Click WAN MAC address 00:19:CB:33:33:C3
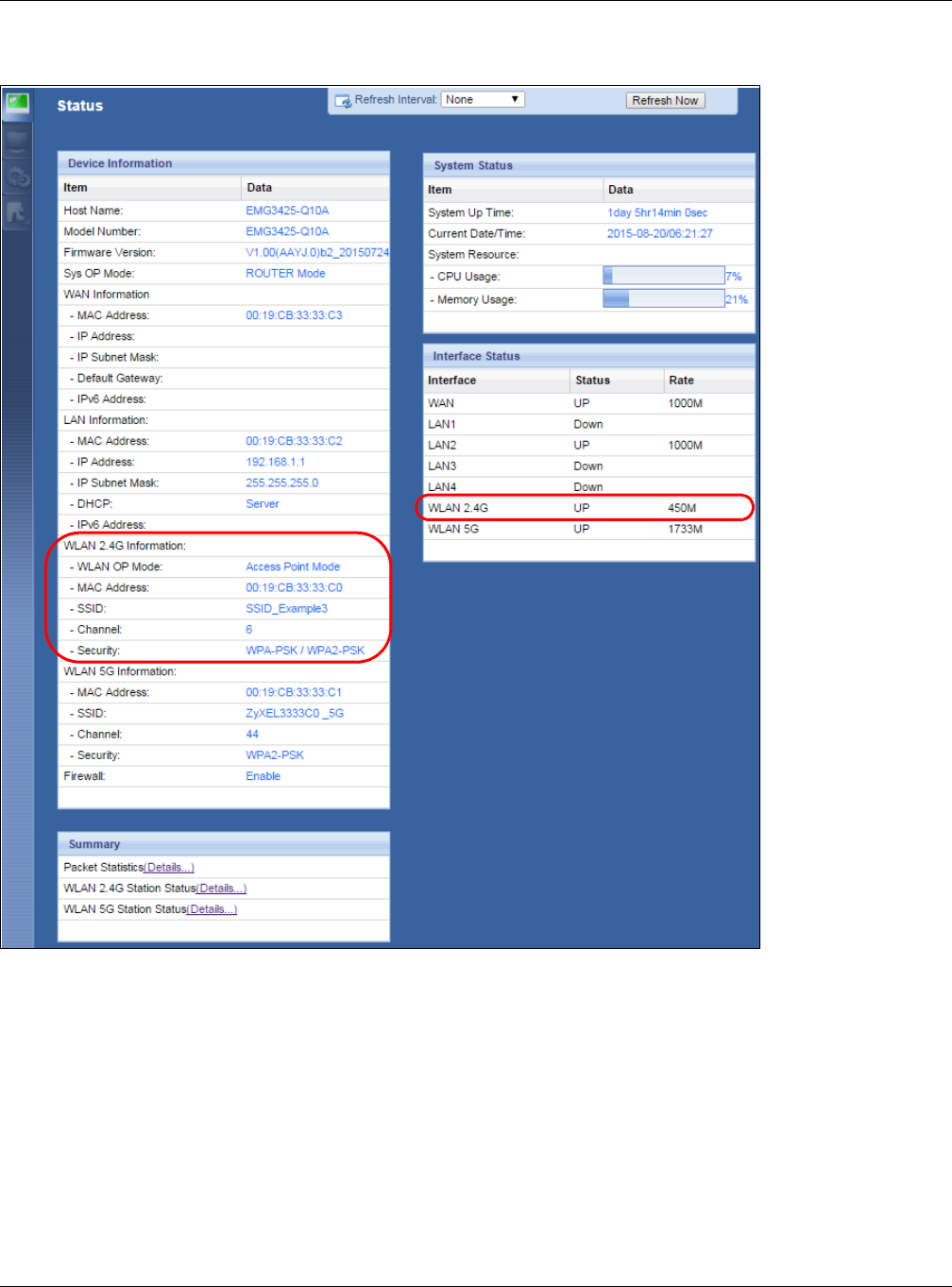The image size is (952, 1287). pyautogui.click(x=294, y=315)
